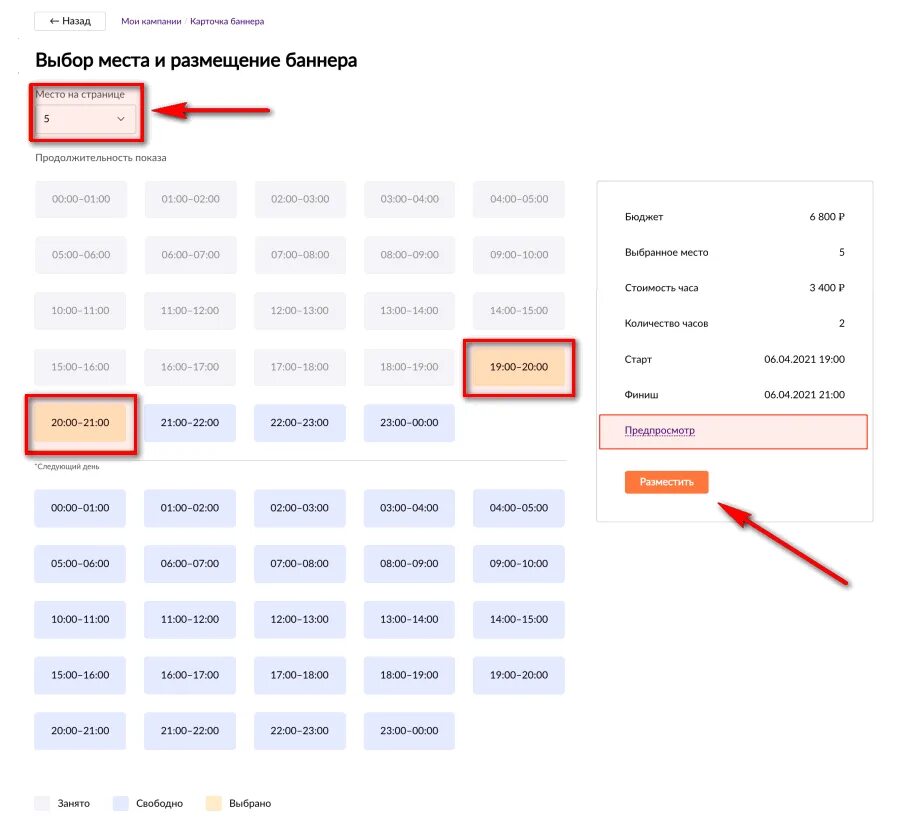Select next day's 16:00–17:00 slot
This screenshot has width=900, height=820.
point(190,675)
